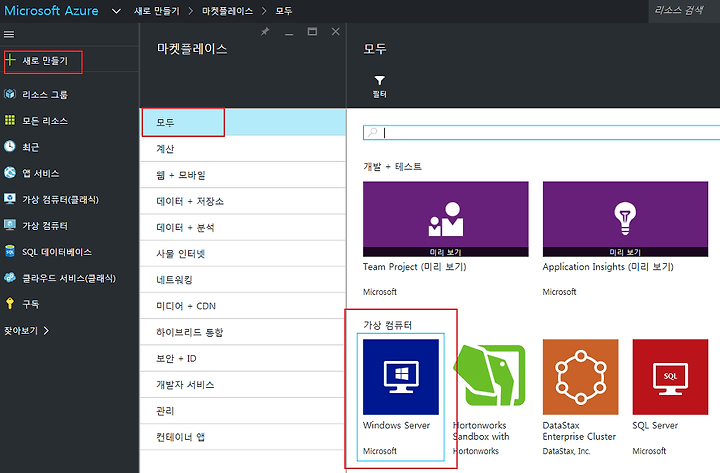Select the 네트워킹 category
720x473 pixels.
click(x=243, y=280)
